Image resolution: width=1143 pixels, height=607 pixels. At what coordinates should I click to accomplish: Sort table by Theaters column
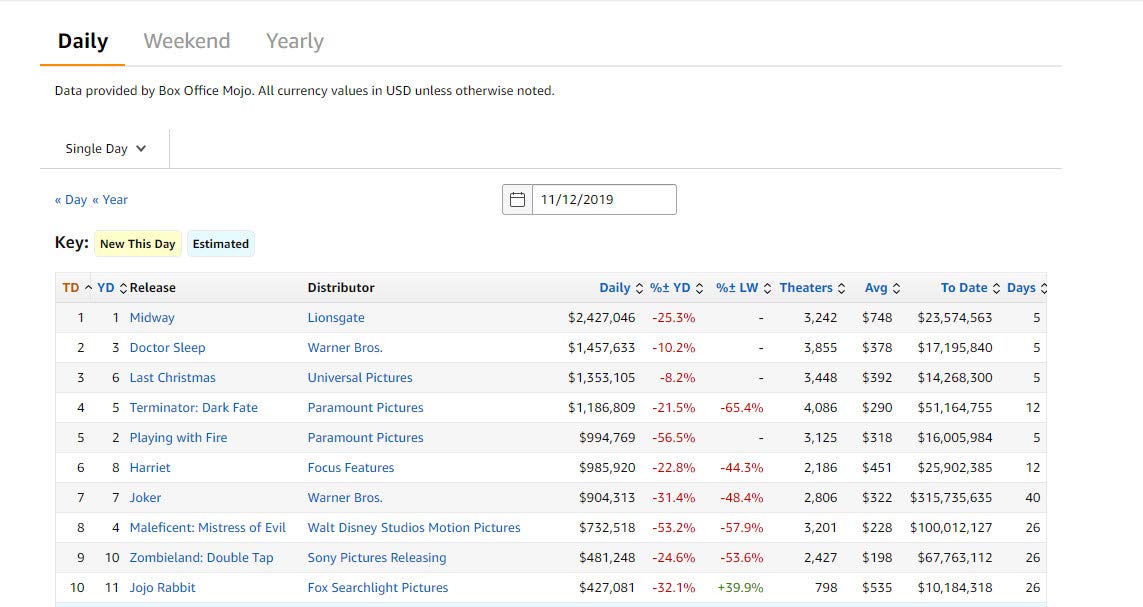[x=806, y=288]
